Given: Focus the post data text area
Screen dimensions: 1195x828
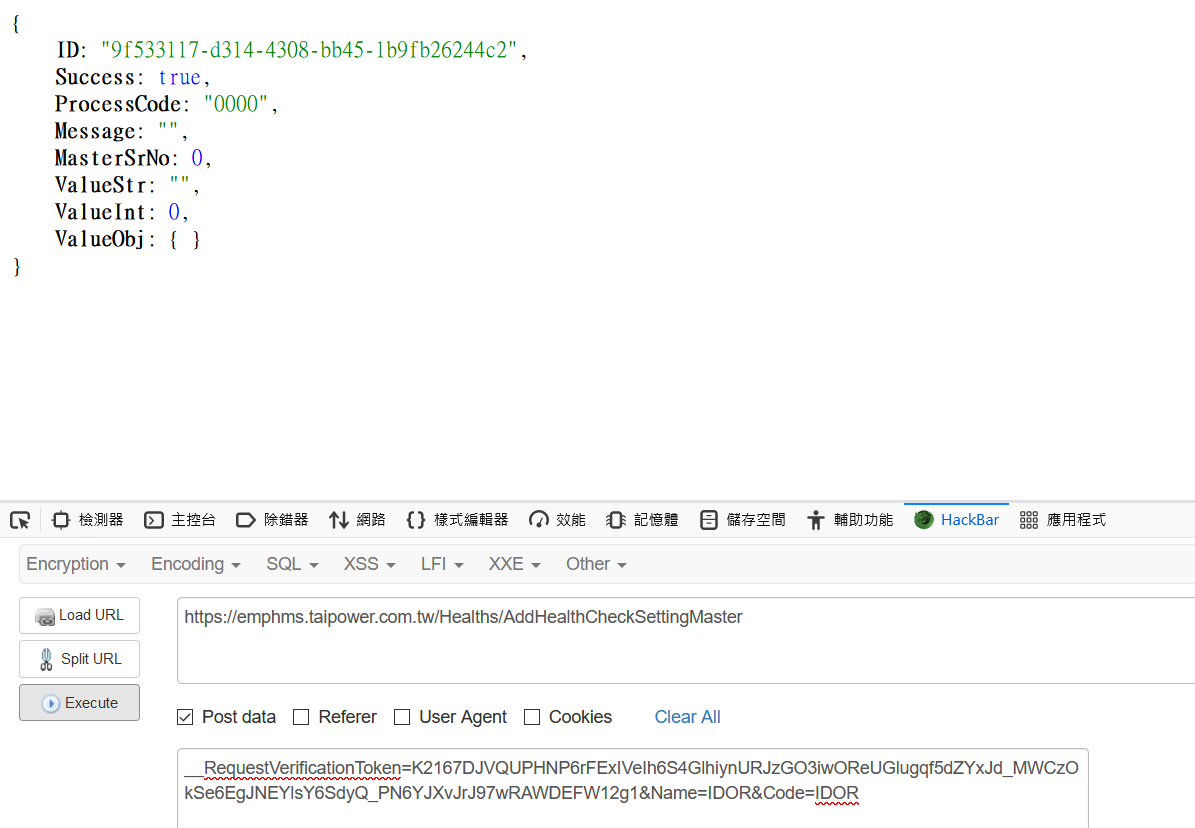Looking at the screenshot, I should 633,788.
